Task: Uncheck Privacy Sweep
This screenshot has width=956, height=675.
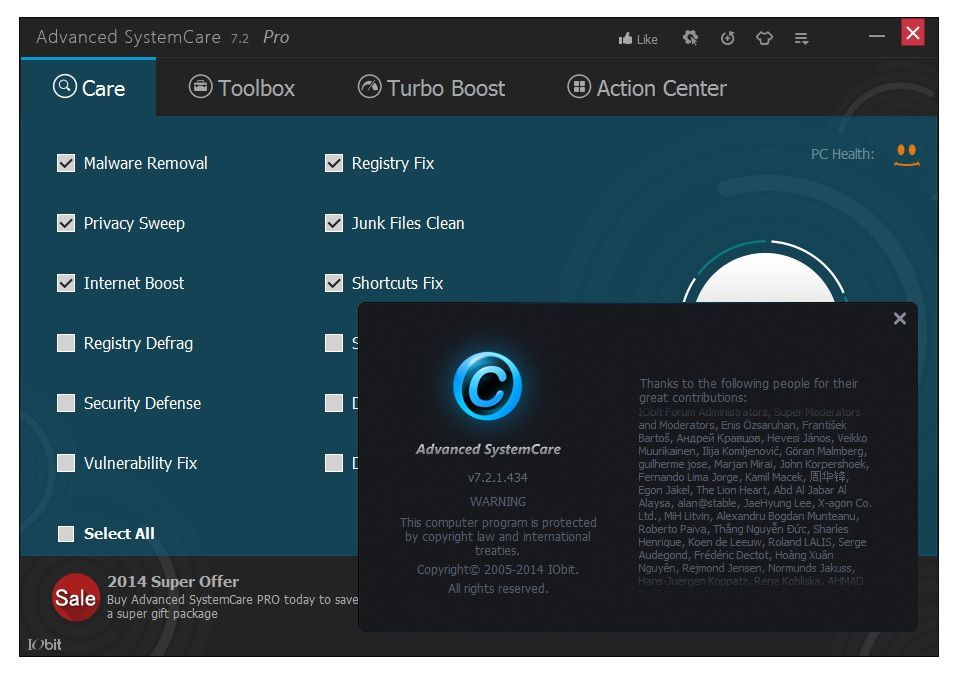Action: tap(66, 223)
